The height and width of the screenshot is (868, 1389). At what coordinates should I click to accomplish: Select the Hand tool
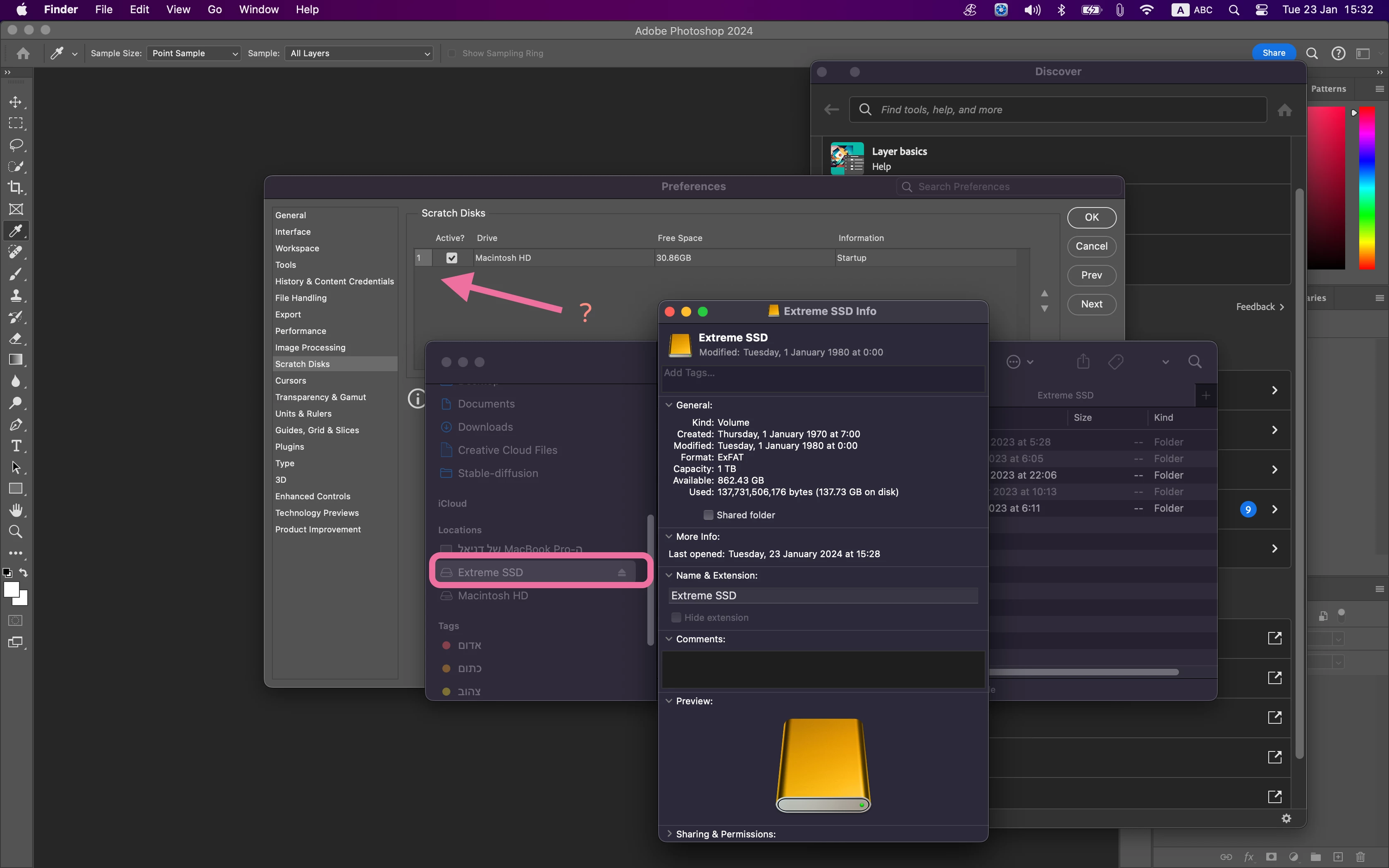pos(15,510)
